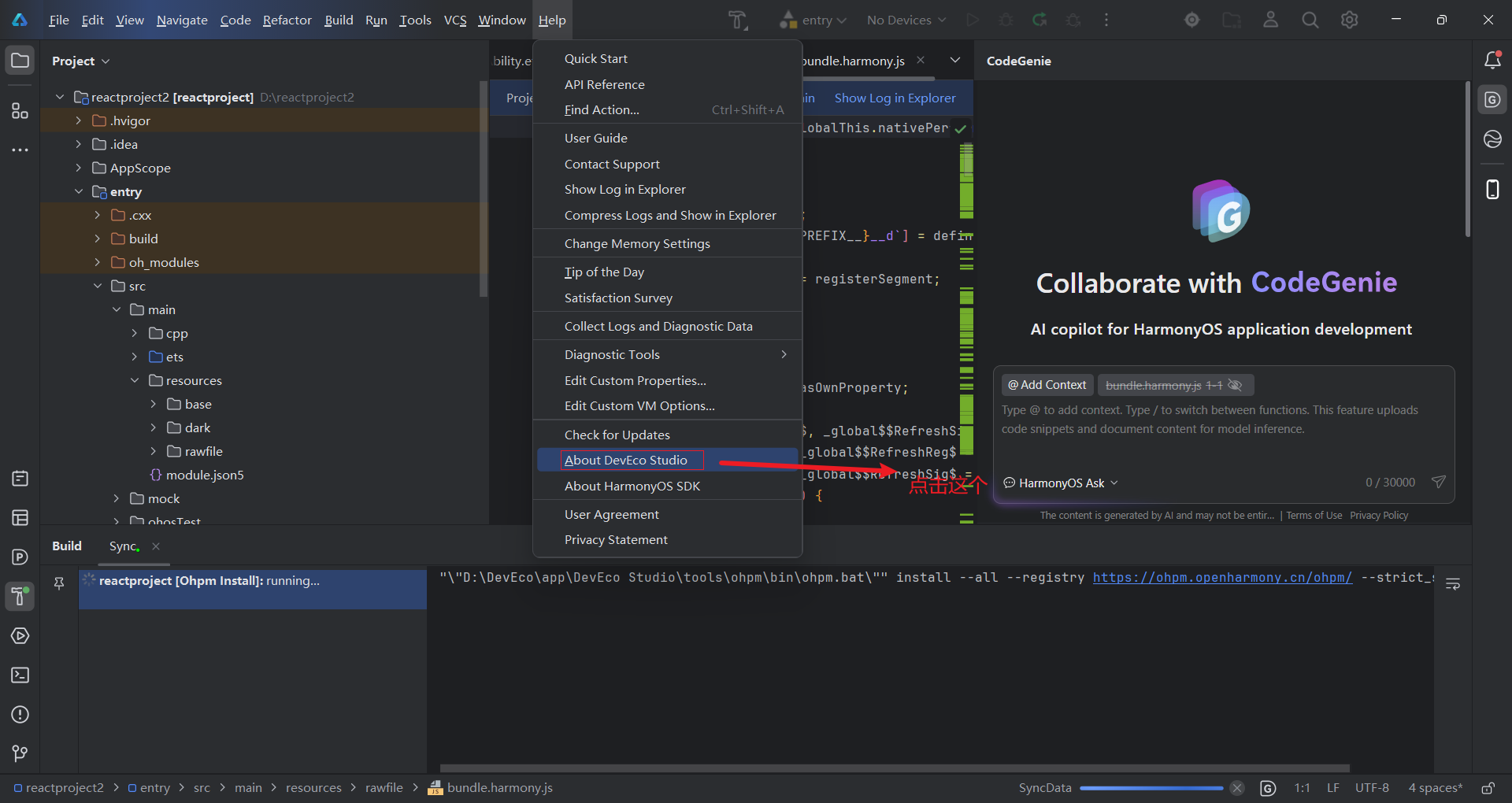Cancel the SyncData progress task
1512x803 pixels.
point(1236,788)
